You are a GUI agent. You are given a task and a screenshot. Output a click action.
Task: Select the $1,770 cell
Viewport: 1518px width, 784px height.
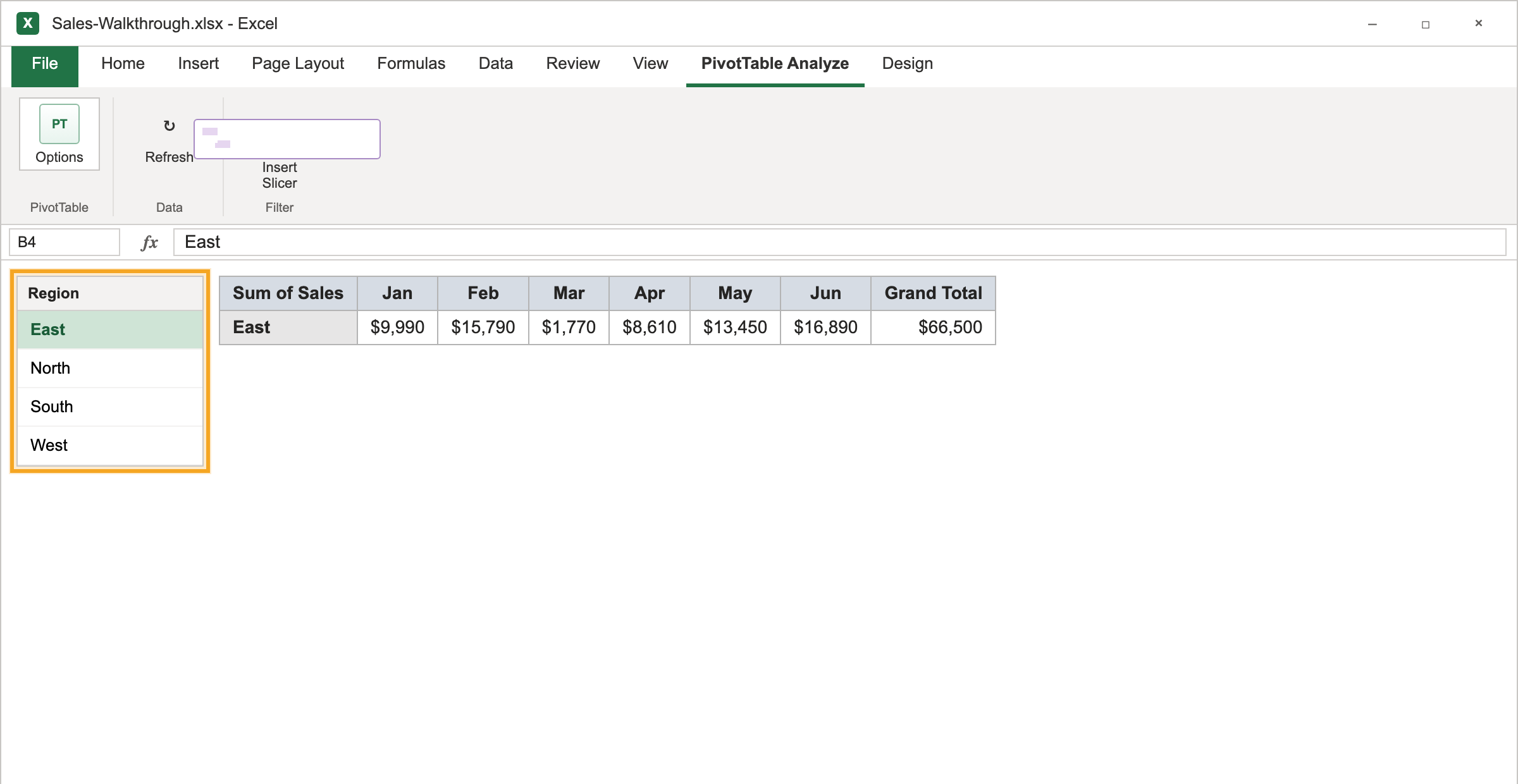[569, 328]
